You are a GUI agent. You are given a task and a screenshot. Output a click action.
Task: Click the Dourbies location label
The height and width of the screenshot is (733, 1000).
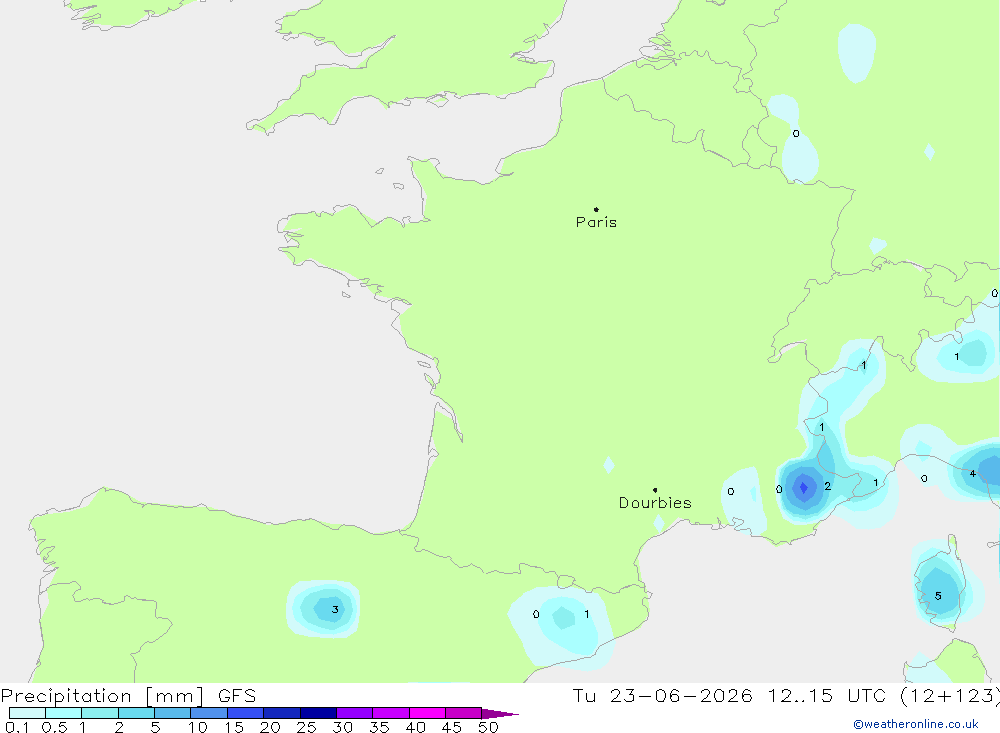coord(655,503)
